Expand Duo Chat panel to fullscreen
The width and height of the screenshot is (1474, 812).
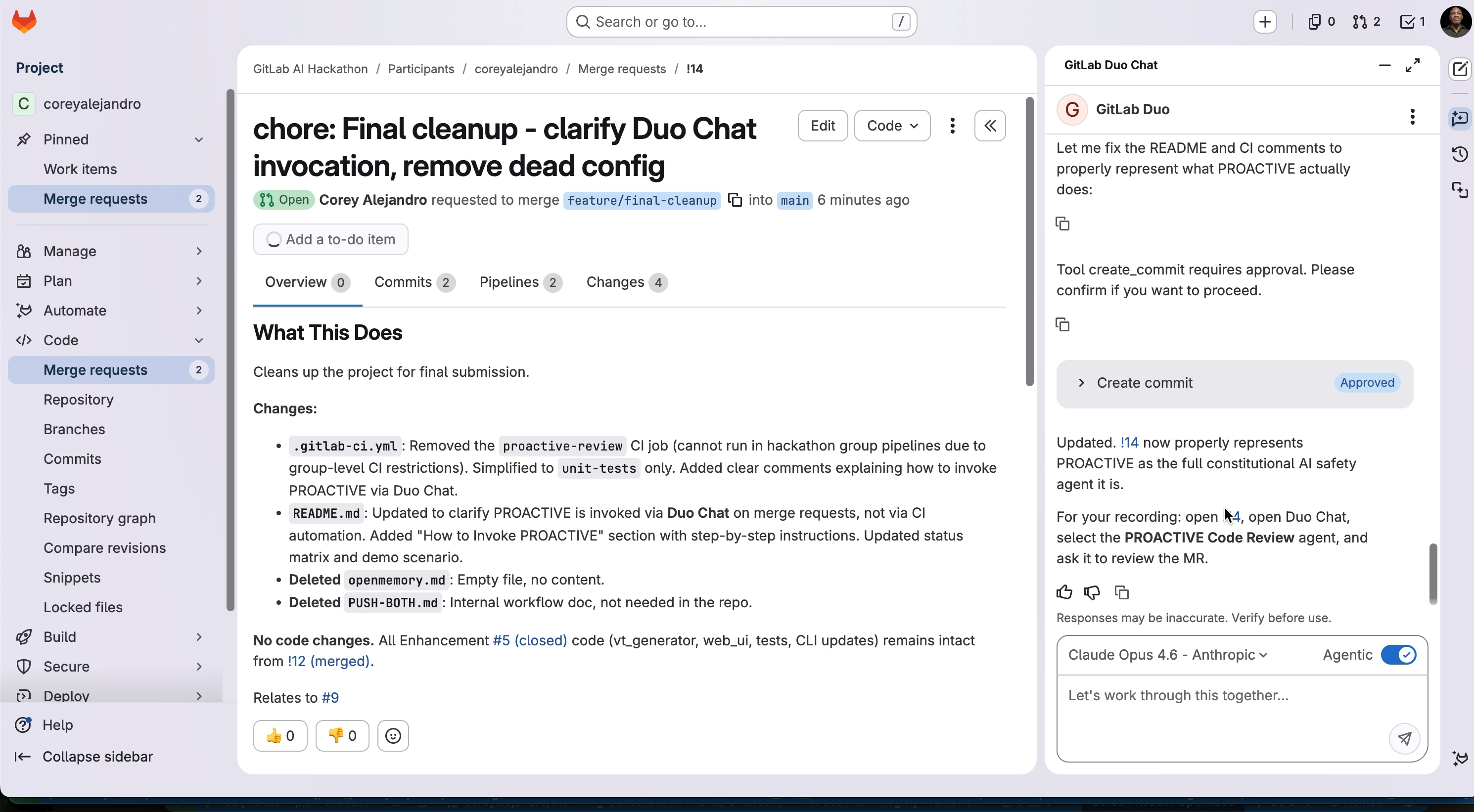tap(1412, 65)
